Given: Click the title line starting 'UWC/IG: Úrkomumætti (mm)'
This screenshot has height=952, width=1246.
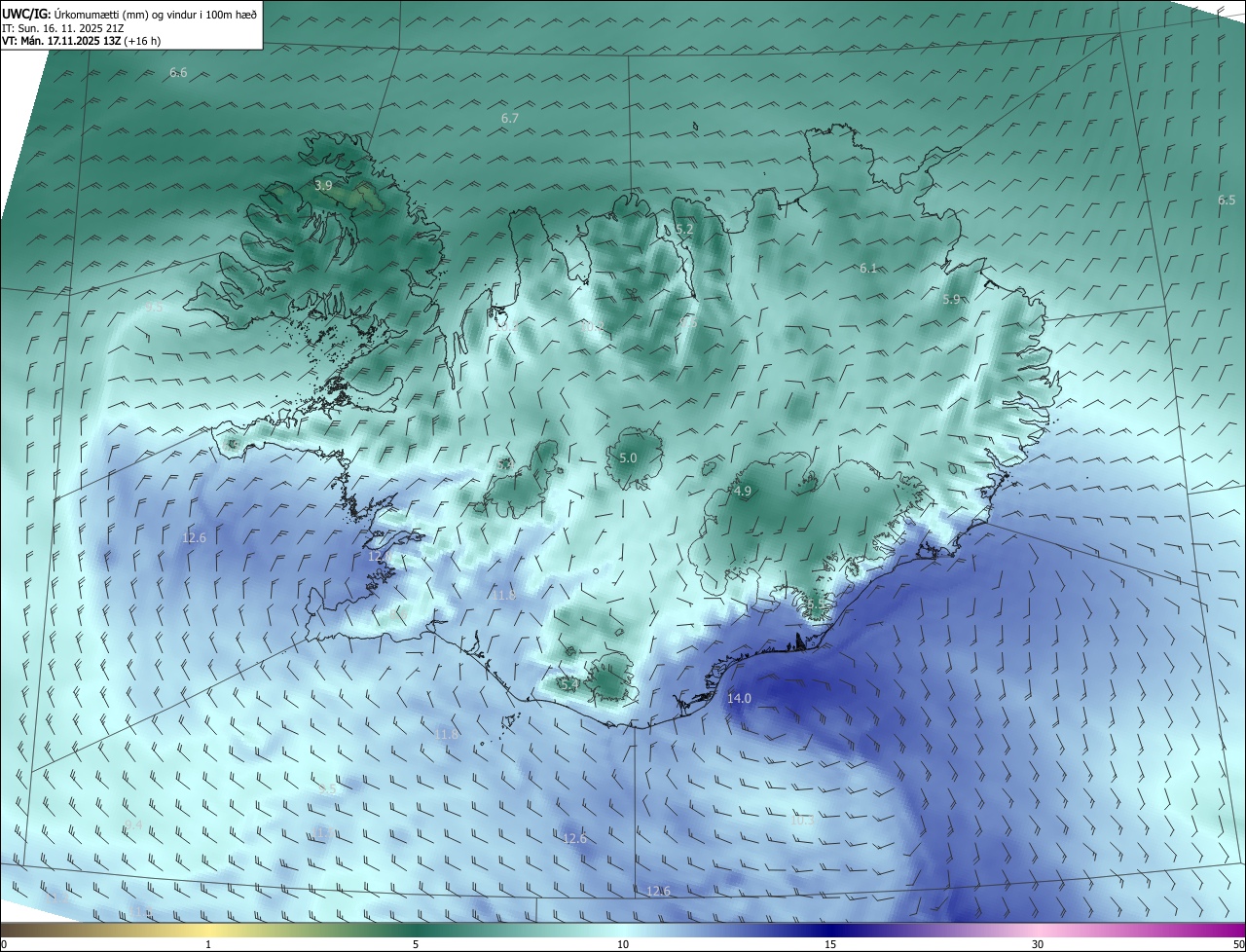Looking at the screenshot, I should [128, 14].
